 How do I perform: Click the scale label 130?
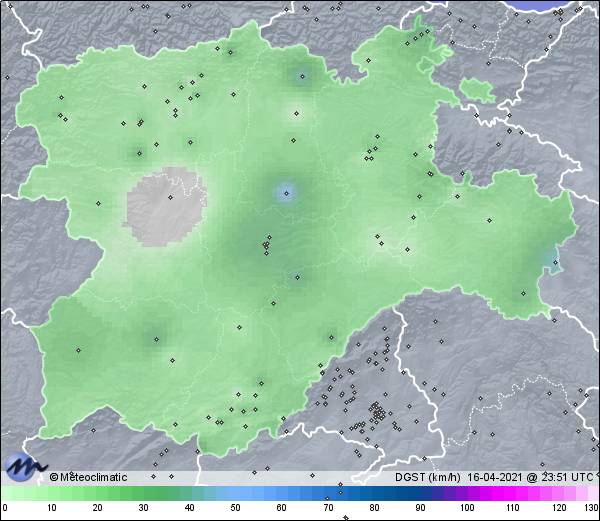point(592,508)
